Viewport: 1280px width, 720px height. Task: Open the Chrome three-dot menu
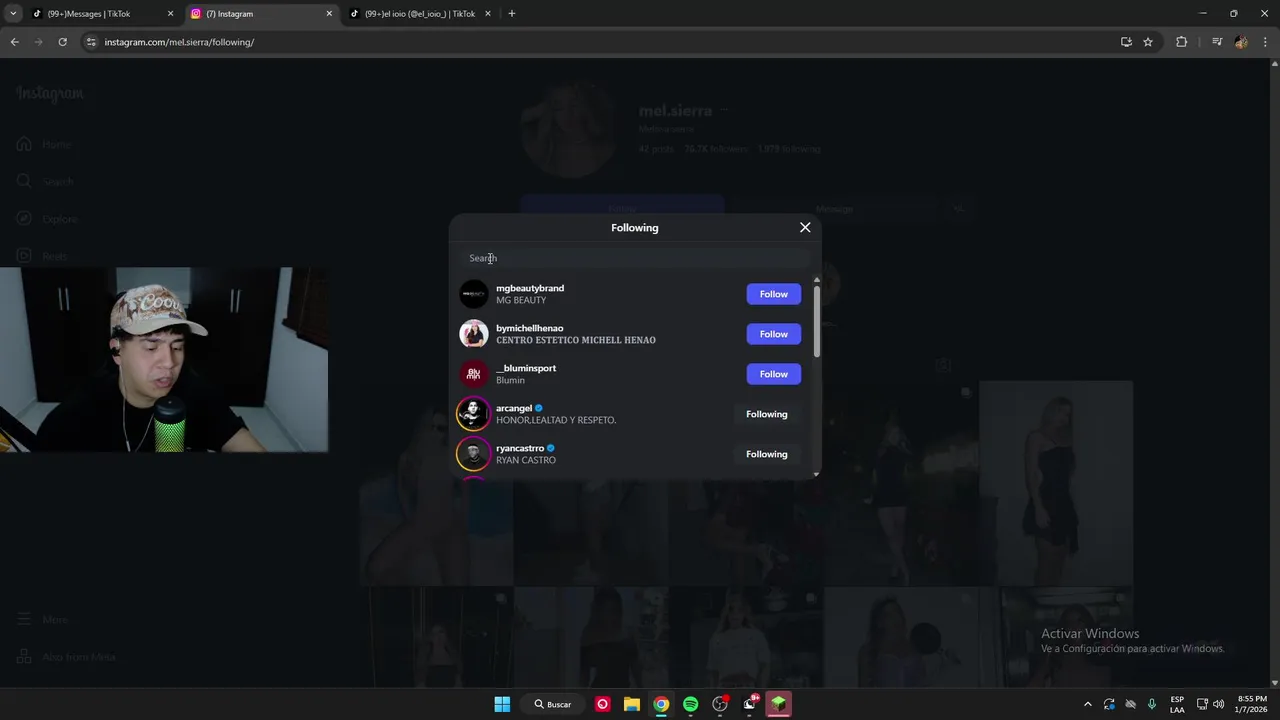tap(1265, 42)
